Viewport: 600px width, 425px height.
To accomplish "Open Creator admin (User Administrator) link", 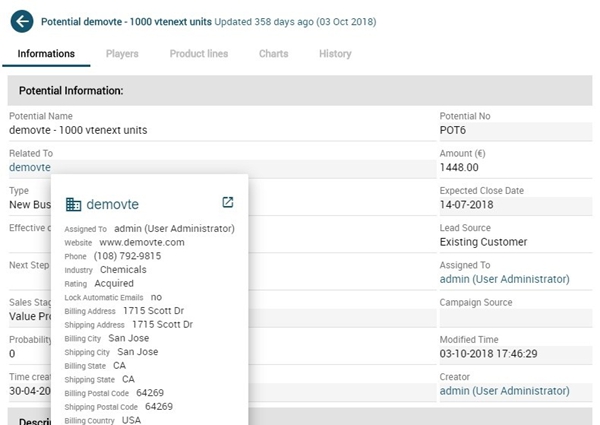I will (504, 391).
